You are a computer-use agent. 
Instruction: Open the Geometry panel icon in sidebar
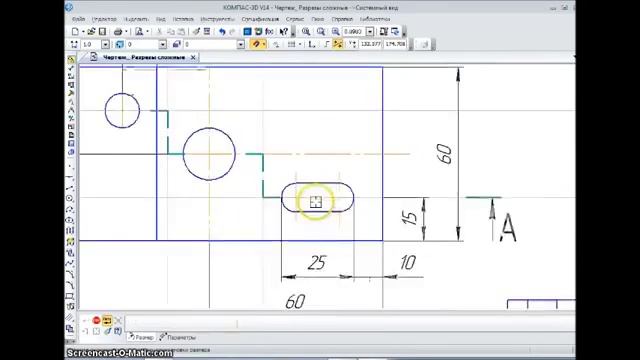(71, 59)
